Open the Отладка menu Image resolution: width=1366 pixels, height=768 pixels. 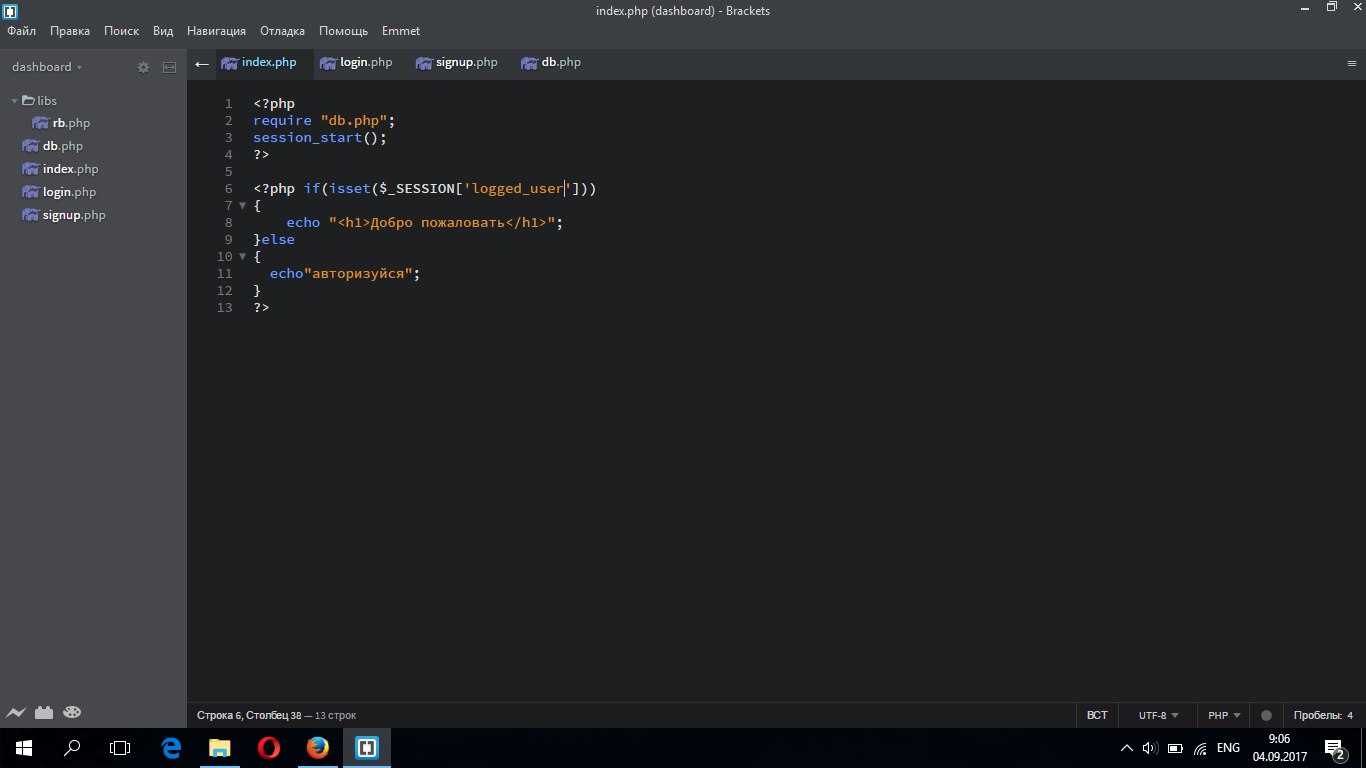[282, 31]
